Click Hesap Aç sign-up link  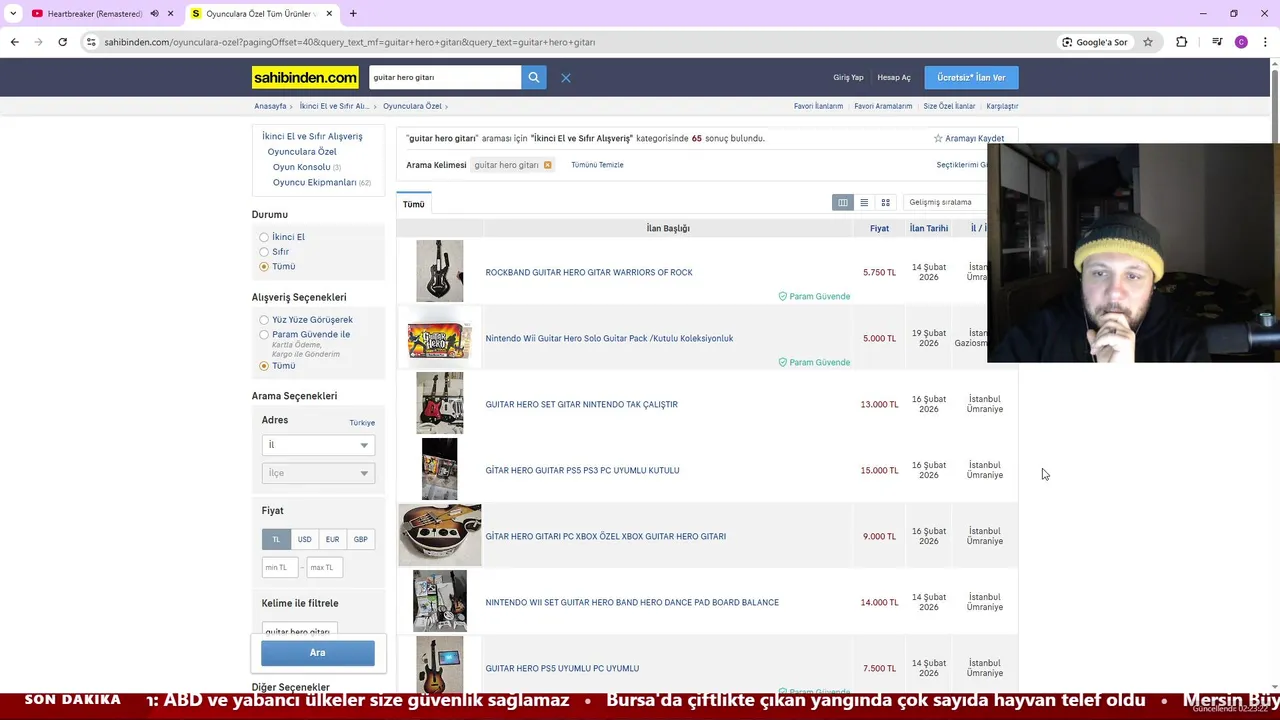point(894,77)
